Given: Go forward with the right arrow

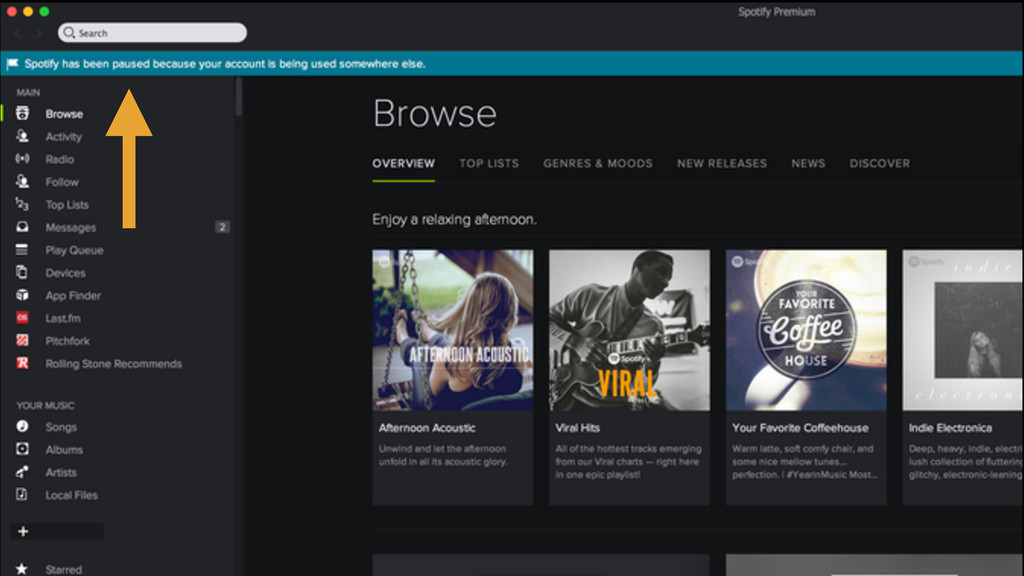Looking at the screenshot, I should click(x=39, y=33).
